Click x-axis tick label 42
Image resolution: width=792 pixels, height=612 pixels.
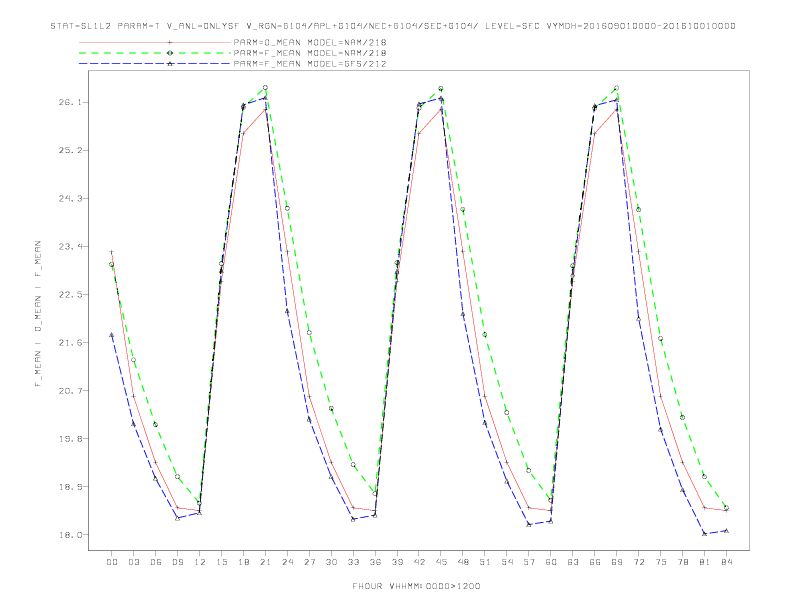click(419, 562)
